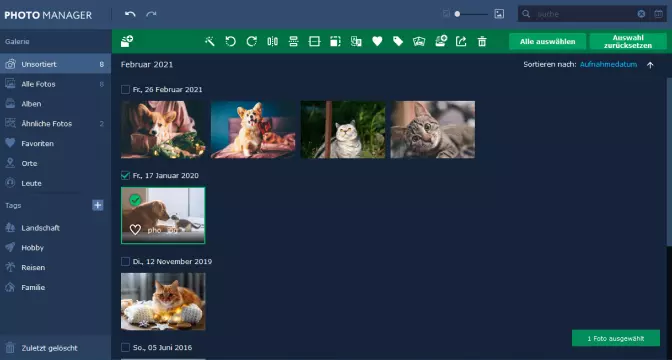Select the grey cat in garden photo
672x360 pixels.
coord(343,129)
